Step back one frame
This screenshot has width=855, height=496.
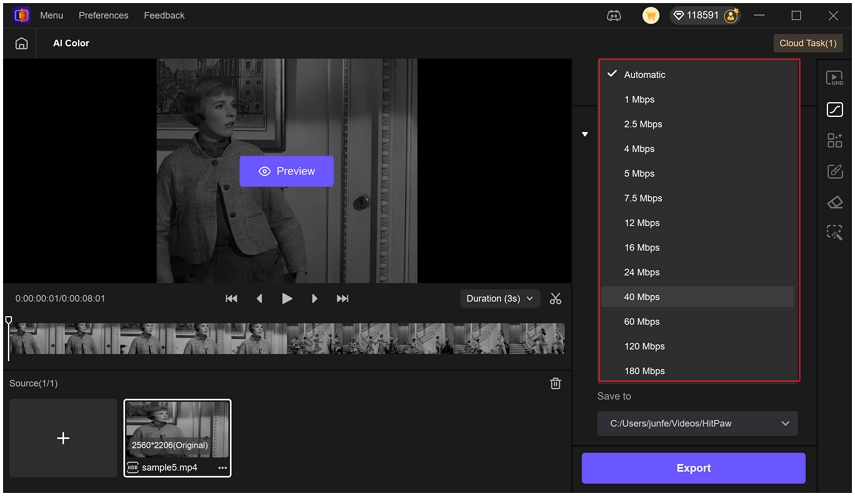[x=260, y=299]
